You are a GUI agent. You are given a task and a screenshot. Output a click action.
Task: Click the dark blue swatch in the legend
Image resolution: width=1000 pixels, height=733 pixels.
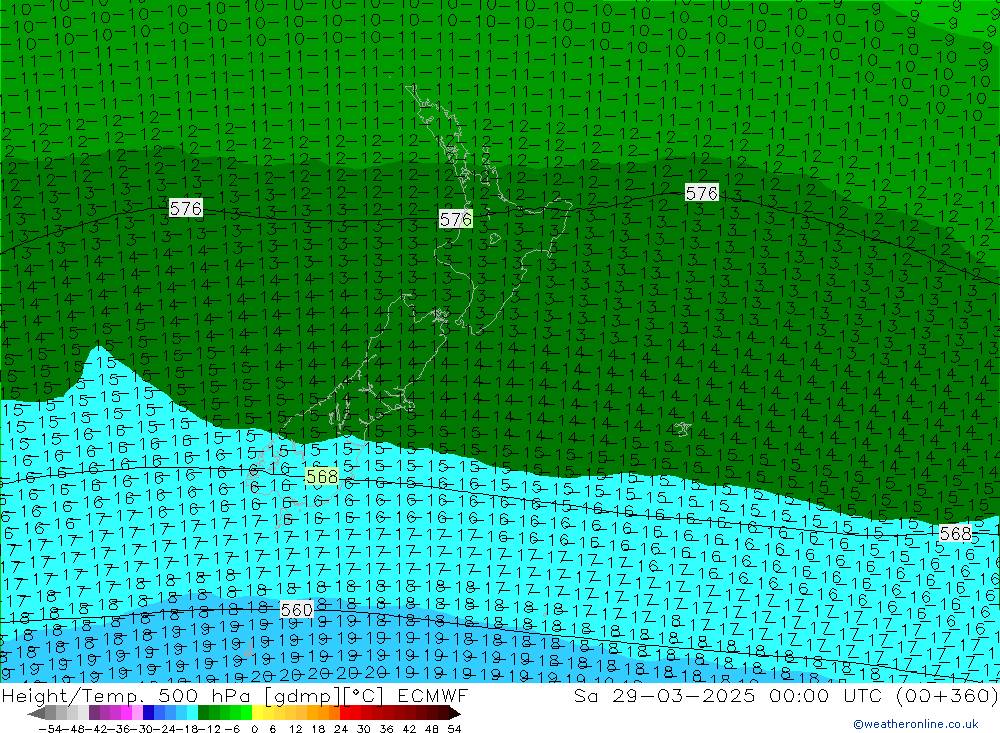coord(149,713)
